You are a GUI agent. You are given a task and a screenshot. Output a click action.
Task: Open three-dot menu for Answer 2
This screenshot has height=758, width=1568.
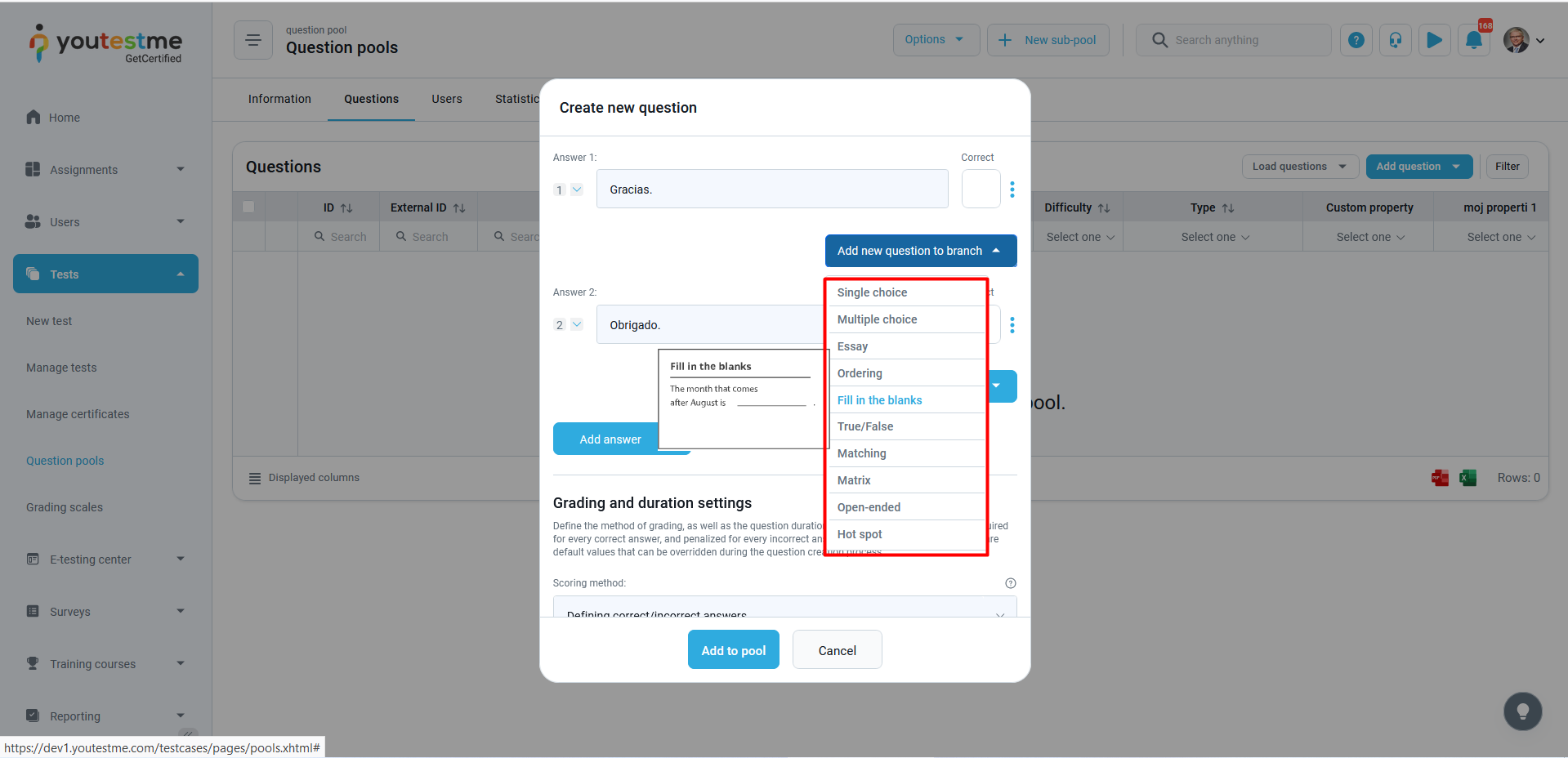[1012, 325]
